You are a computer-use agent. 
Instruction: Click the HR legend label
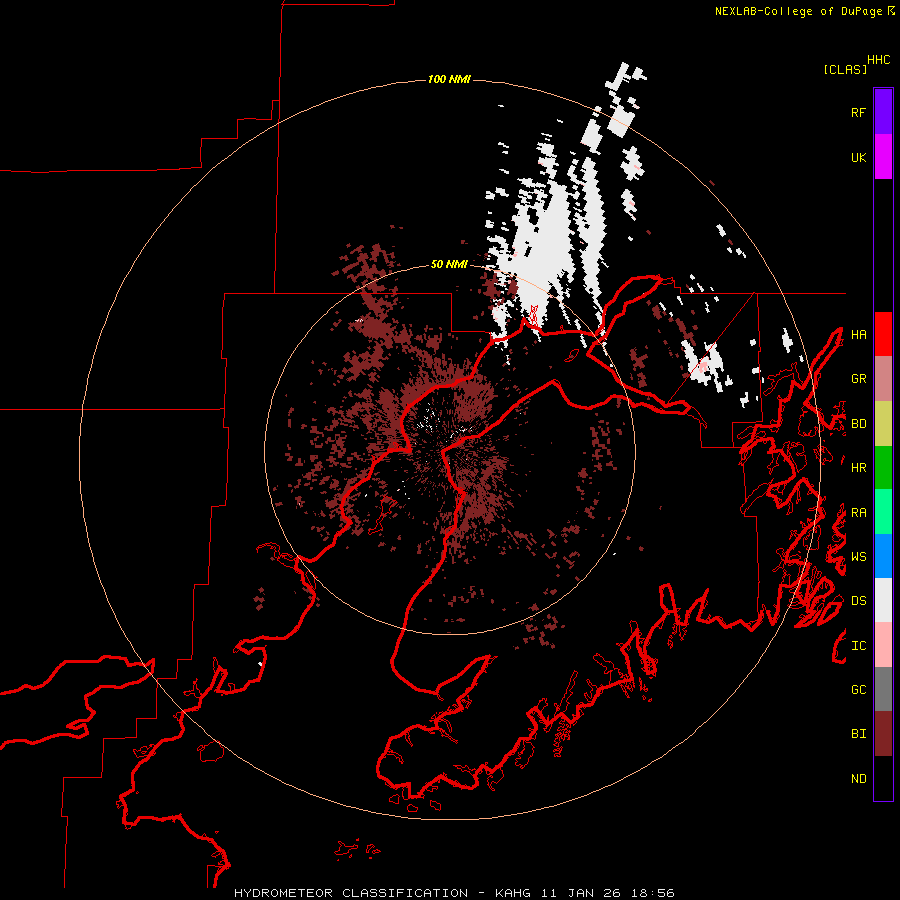(858, 468)
